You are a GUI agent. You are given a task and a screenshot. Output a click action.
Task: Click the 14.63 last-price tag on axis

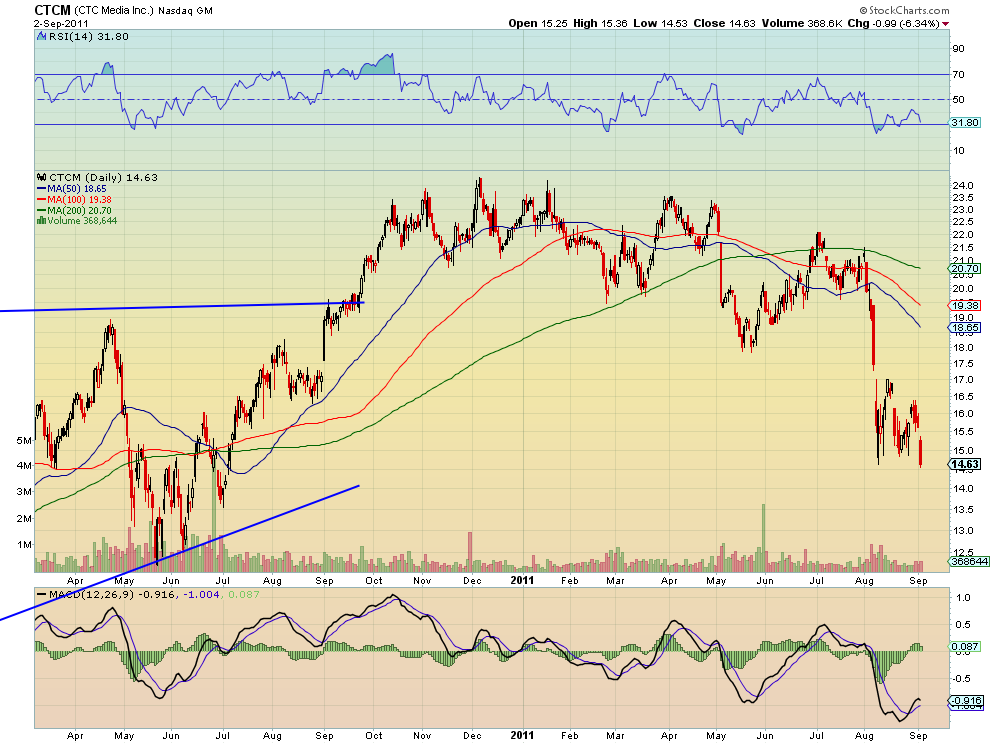coord(965,464)
